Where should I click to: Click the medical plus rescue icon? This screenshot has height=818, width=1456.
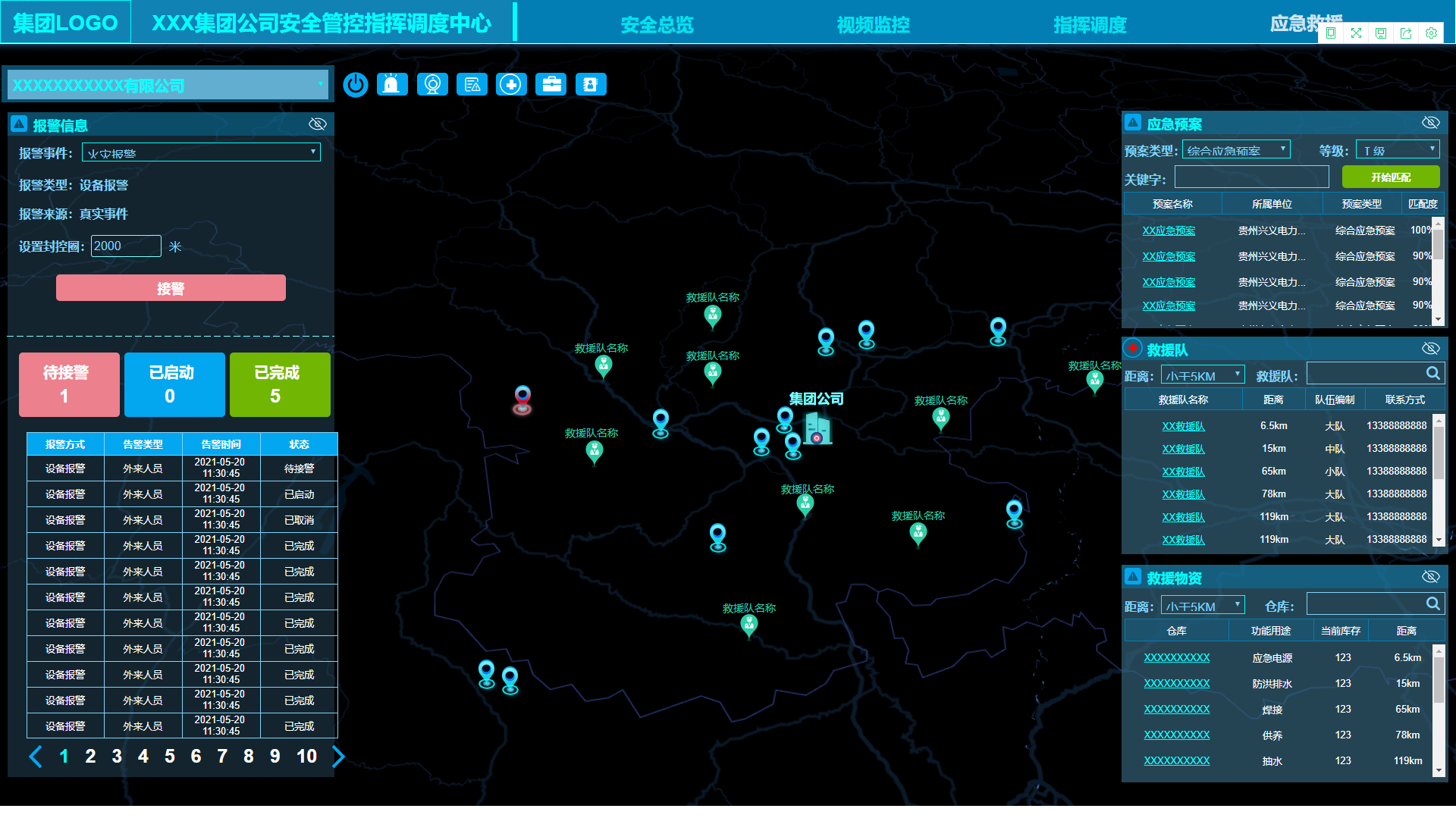tap(512, 84)
